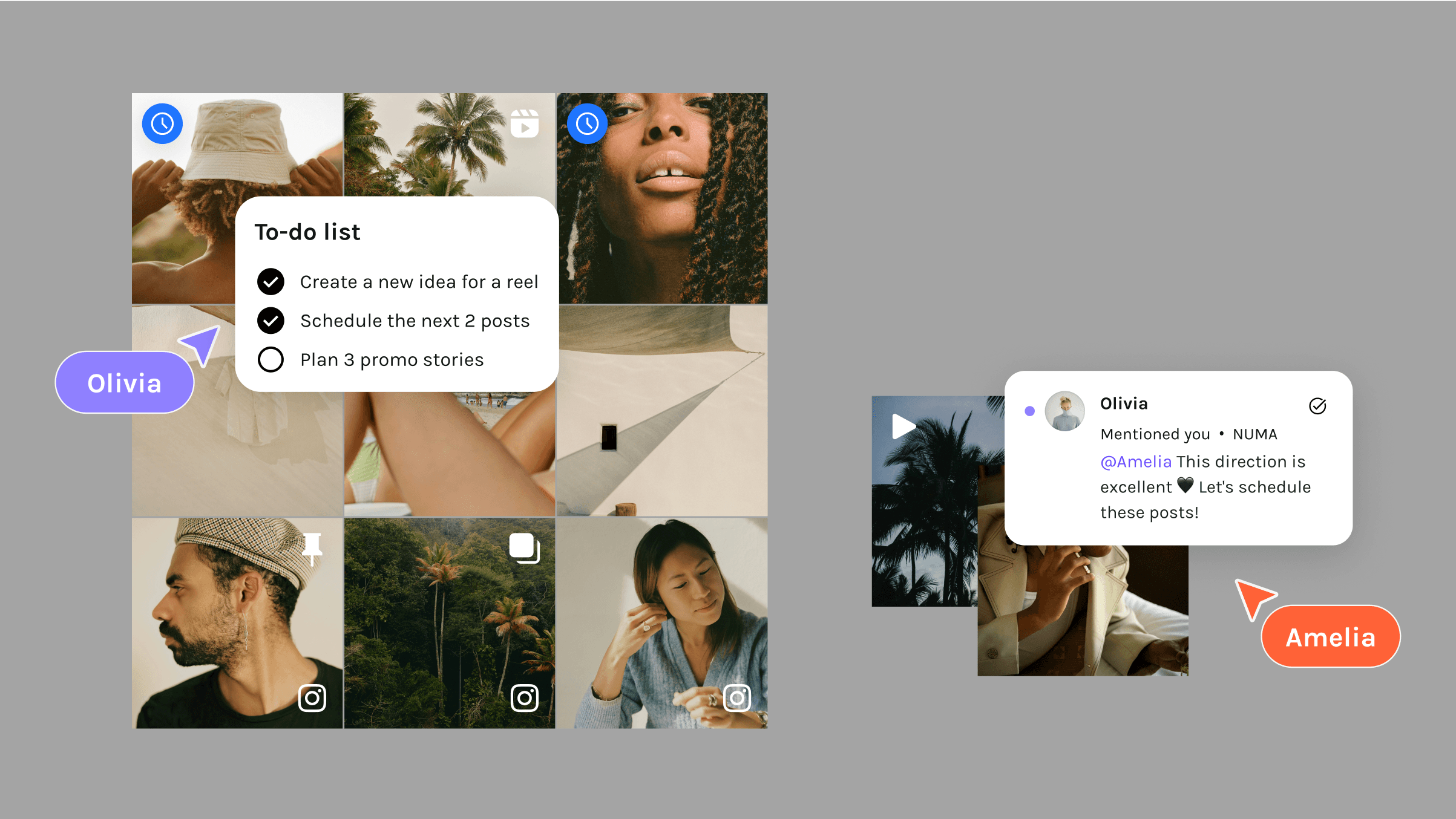
Task: Click the orange Amelia label
Action: coord(1330,637)
